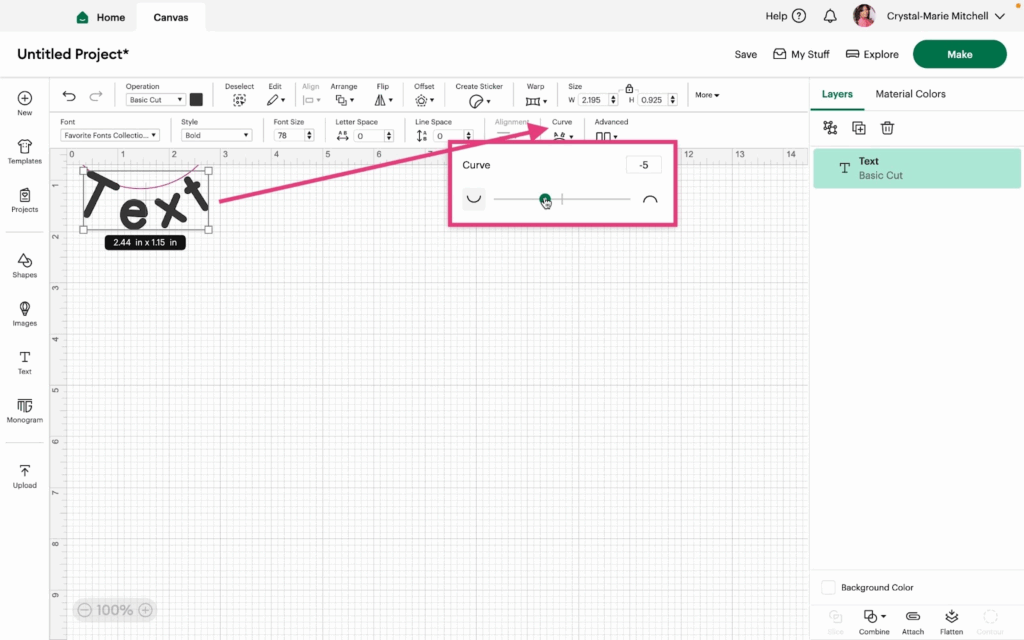
Task: Open the Operation Basic Cut dropdown
Action: 155,100
